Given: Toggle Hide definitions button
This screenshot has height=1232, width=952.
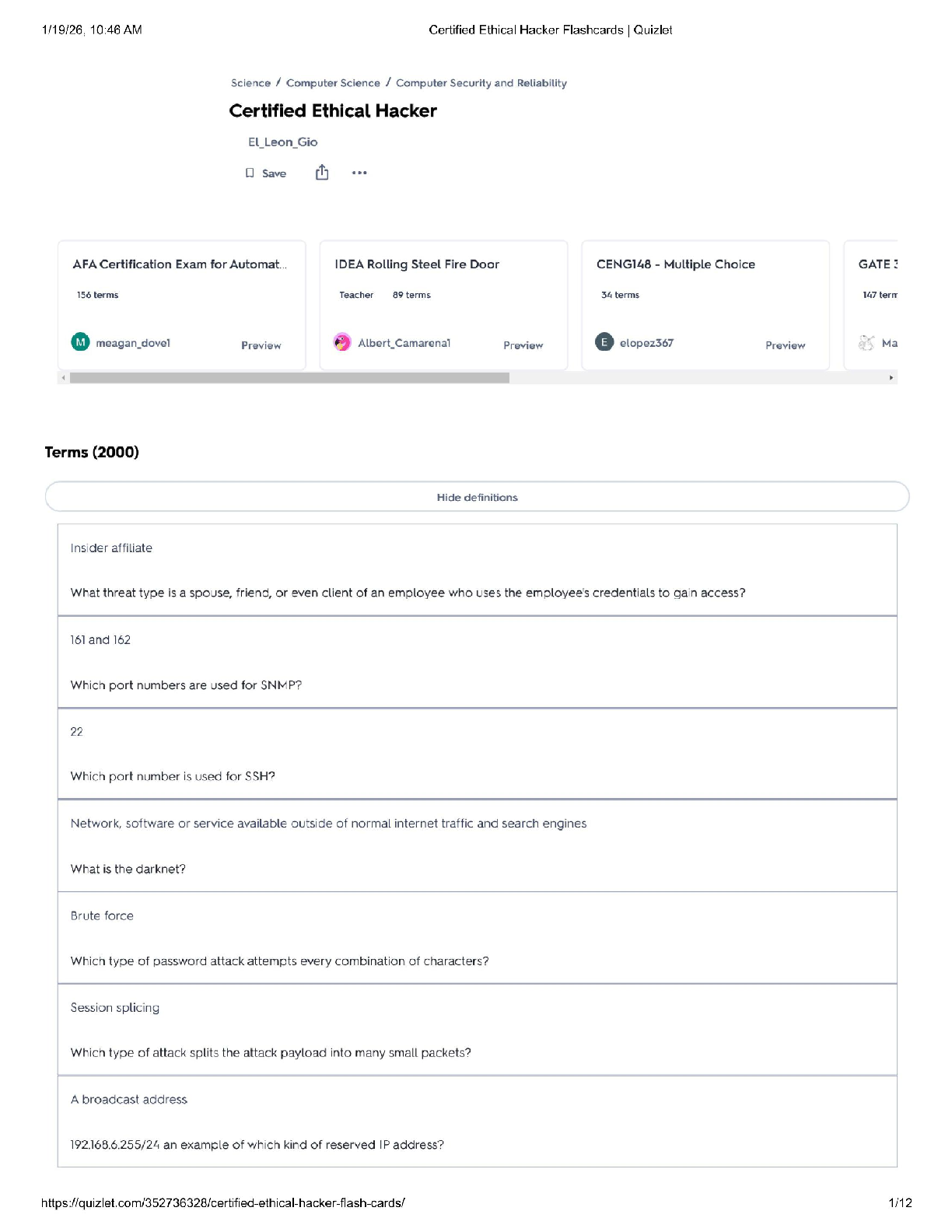Looking at the screenshot, I should (477, 497).
